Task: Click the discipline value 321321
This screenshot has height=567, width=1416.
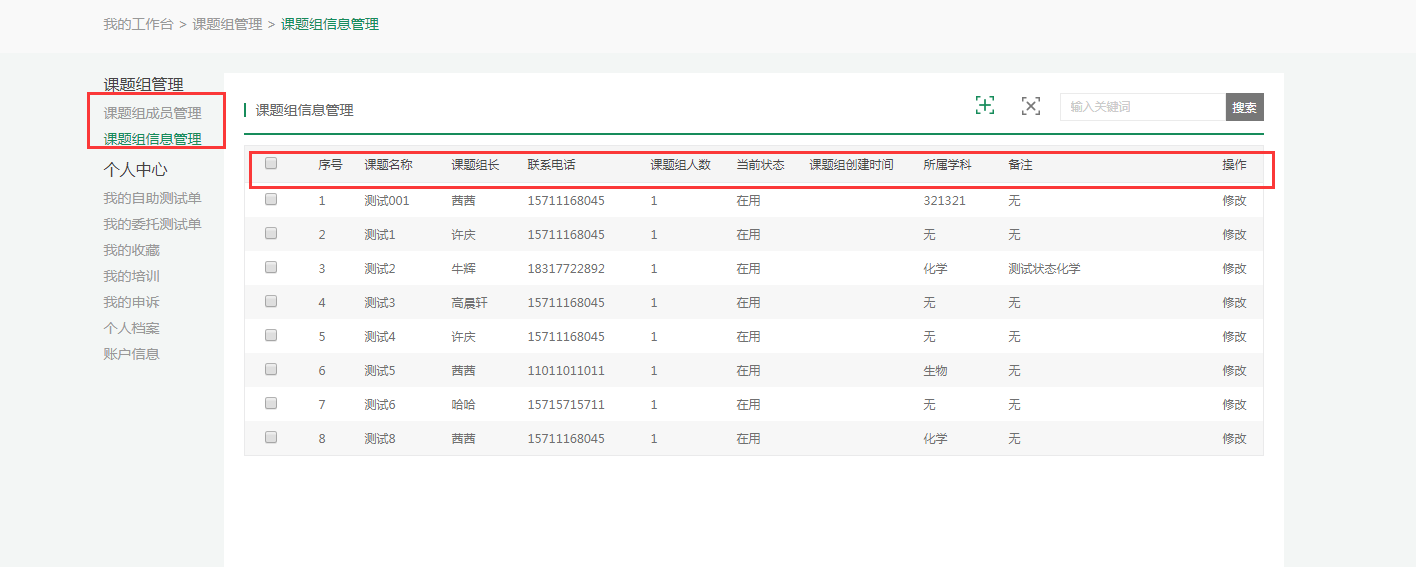Action: (x=944, y=201)
